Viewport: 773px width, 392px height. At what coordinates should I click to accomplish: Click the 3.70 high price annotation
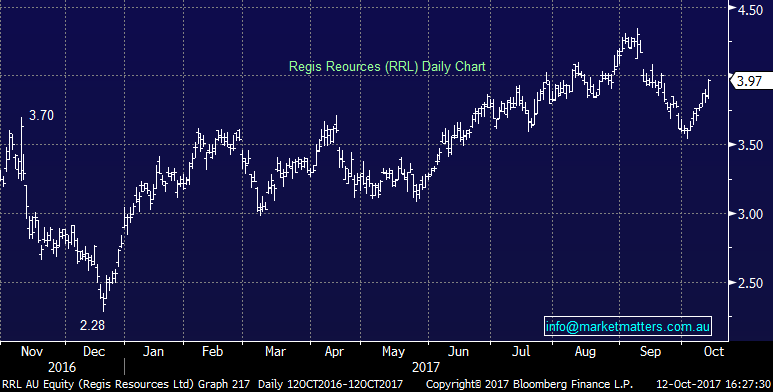pyautogui.click(x=41, y=116)
